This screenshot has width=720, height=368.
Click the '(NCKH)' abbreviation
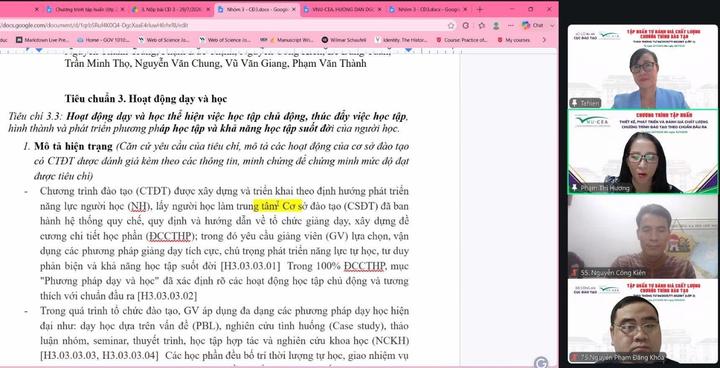point(390,341)
